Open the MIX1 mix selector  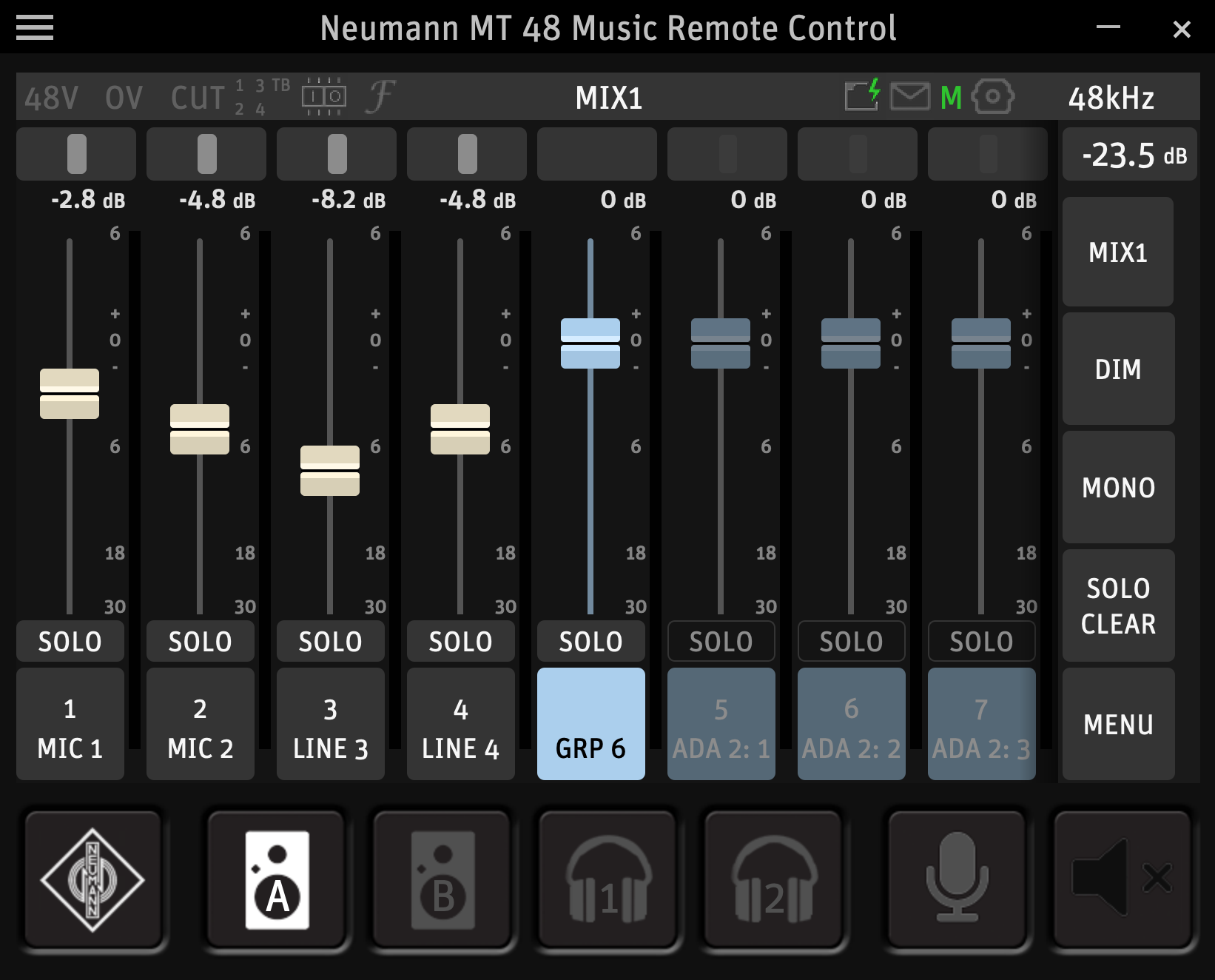click(1118, 252)
